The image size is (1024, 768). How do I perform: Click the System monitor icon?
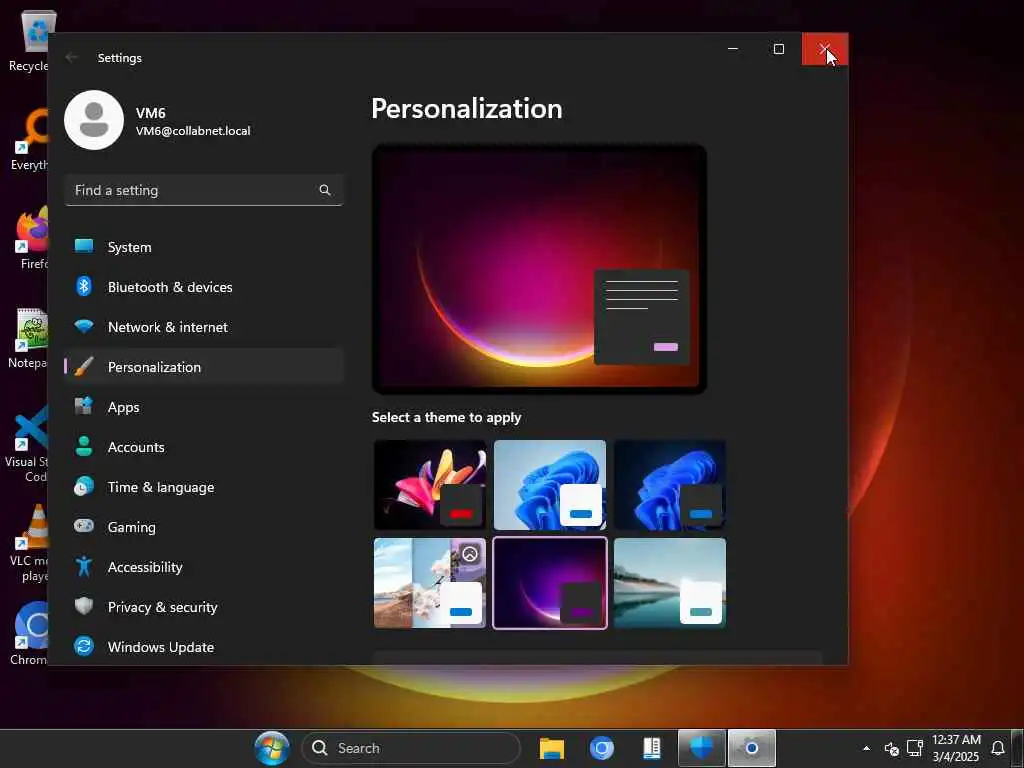84,246
